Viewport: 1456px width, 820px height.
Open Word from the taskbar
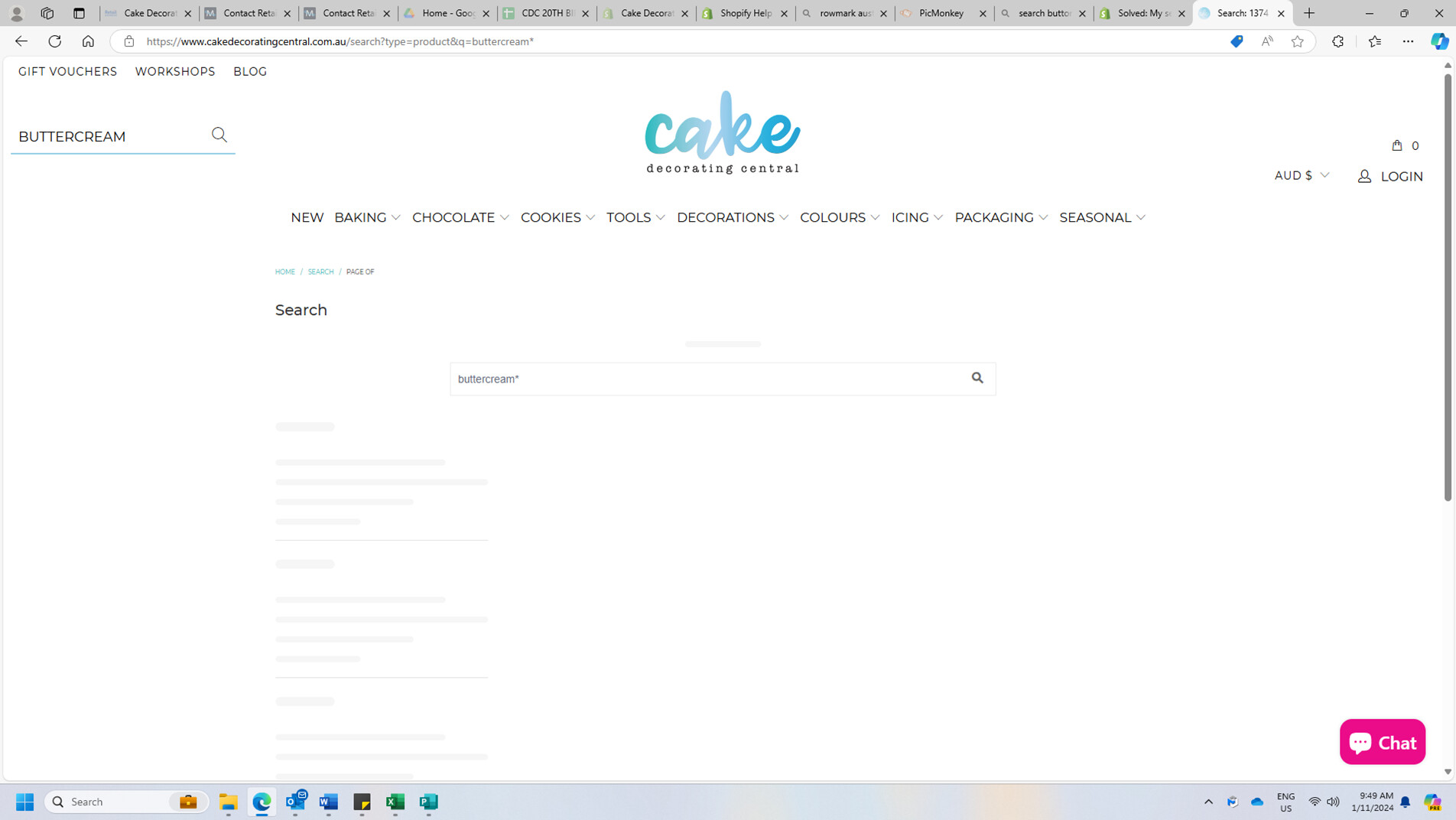pyautogui.click(x=329, y=802)
